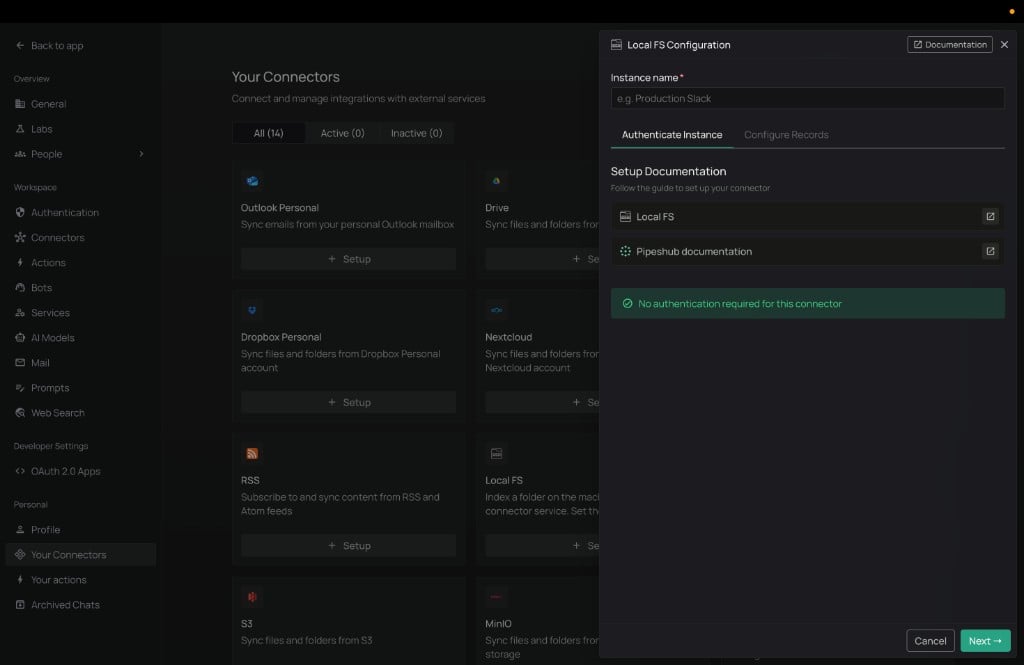
Task: Click the MinIO connector icon
Action: [496, 597]
